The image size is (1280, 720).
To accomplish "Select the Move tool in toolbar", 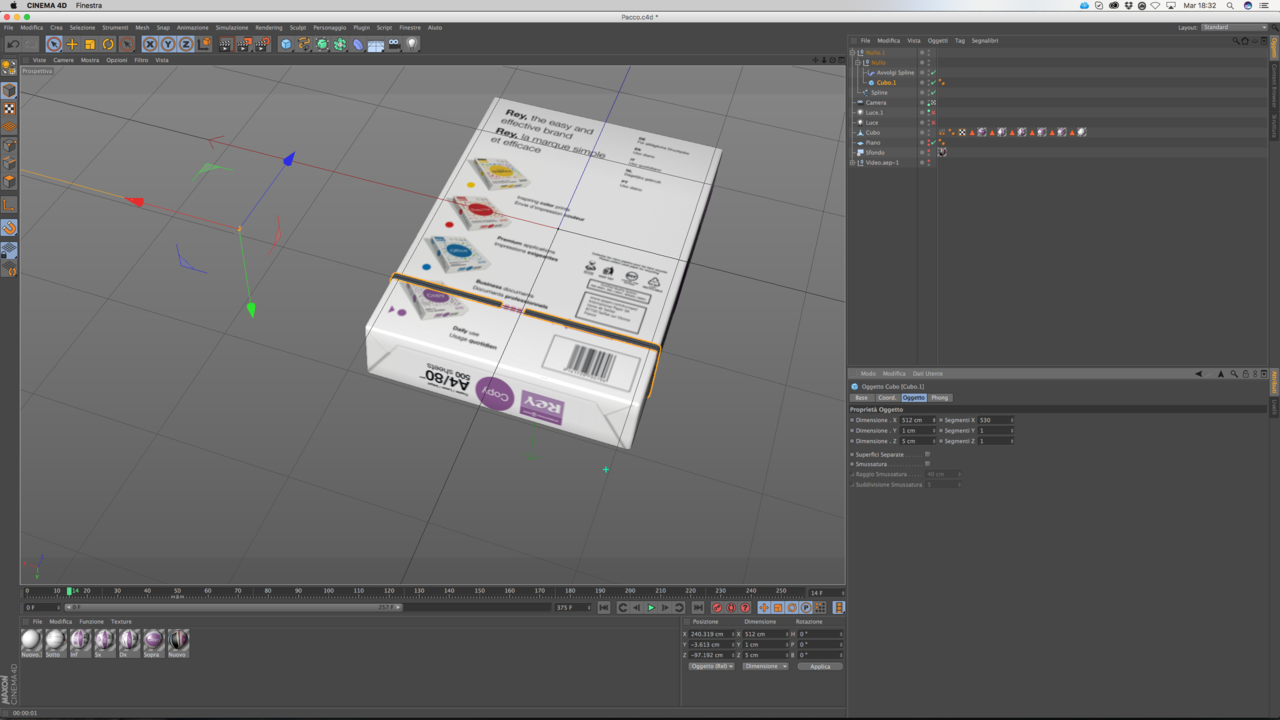I will 72,44.
